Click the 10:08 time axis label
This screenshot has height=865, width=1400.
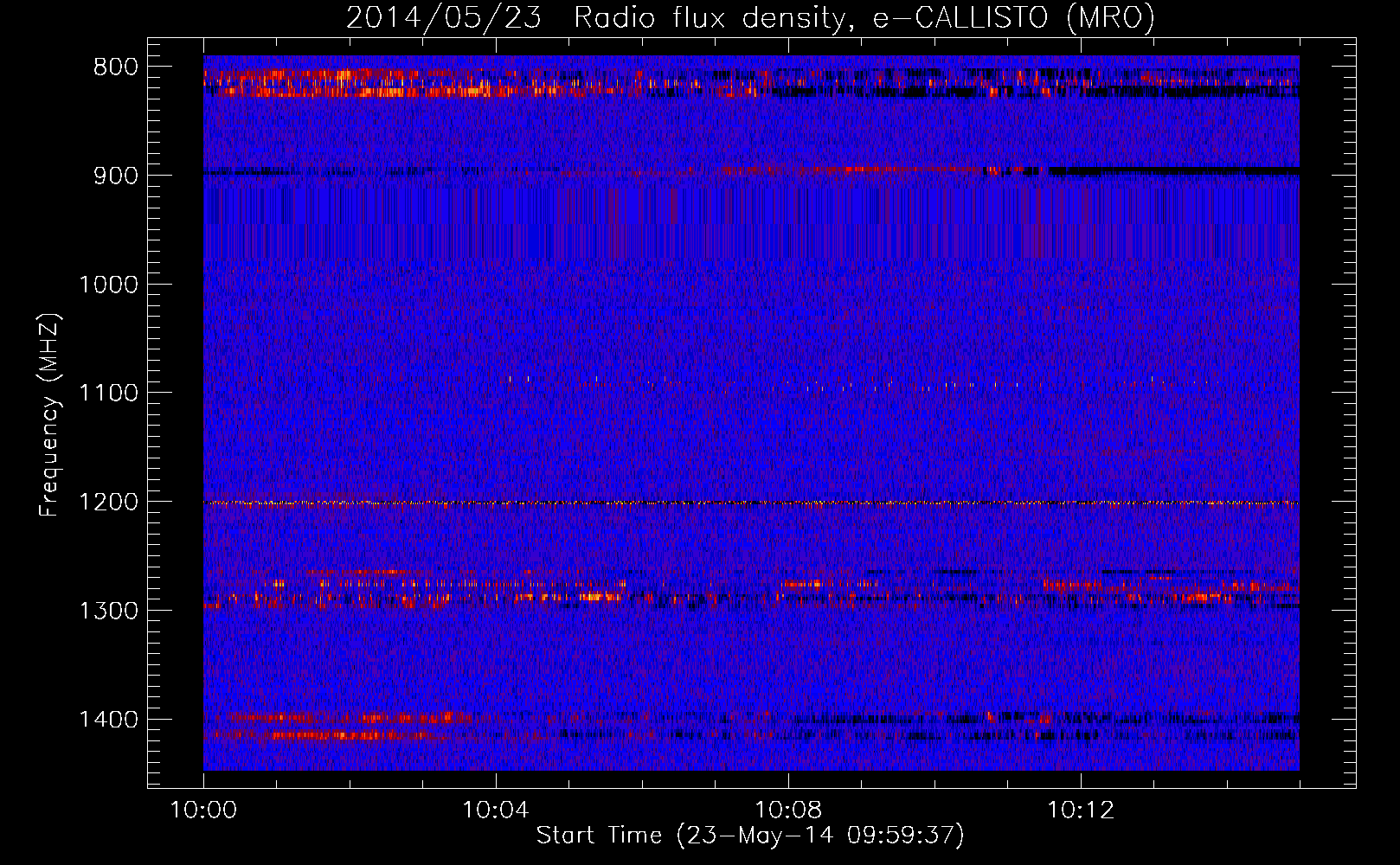(x=788, y=811)
